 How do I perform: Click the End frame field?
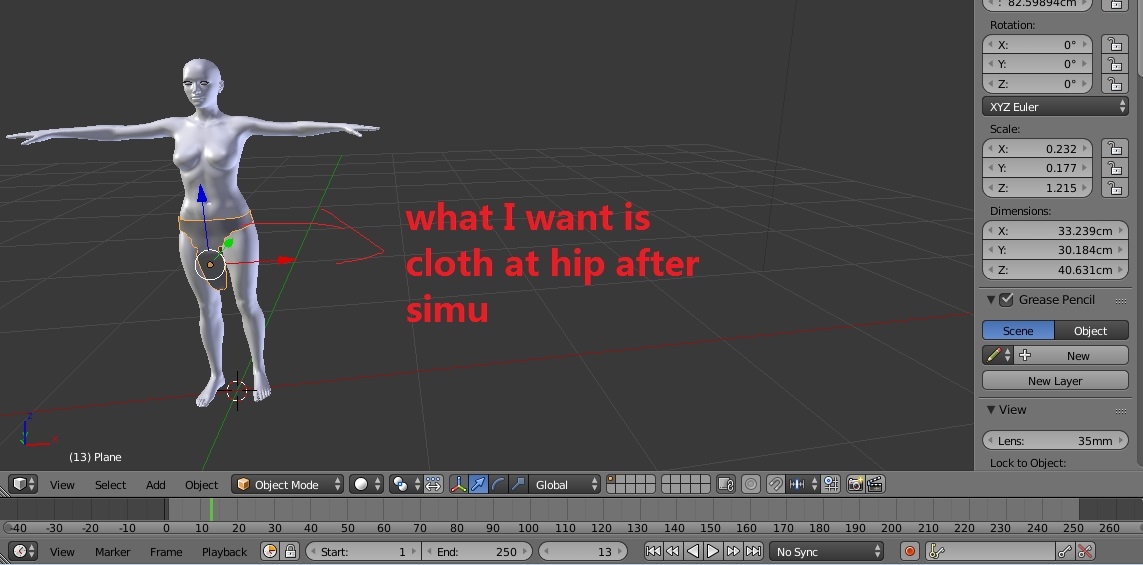[477, 551]
